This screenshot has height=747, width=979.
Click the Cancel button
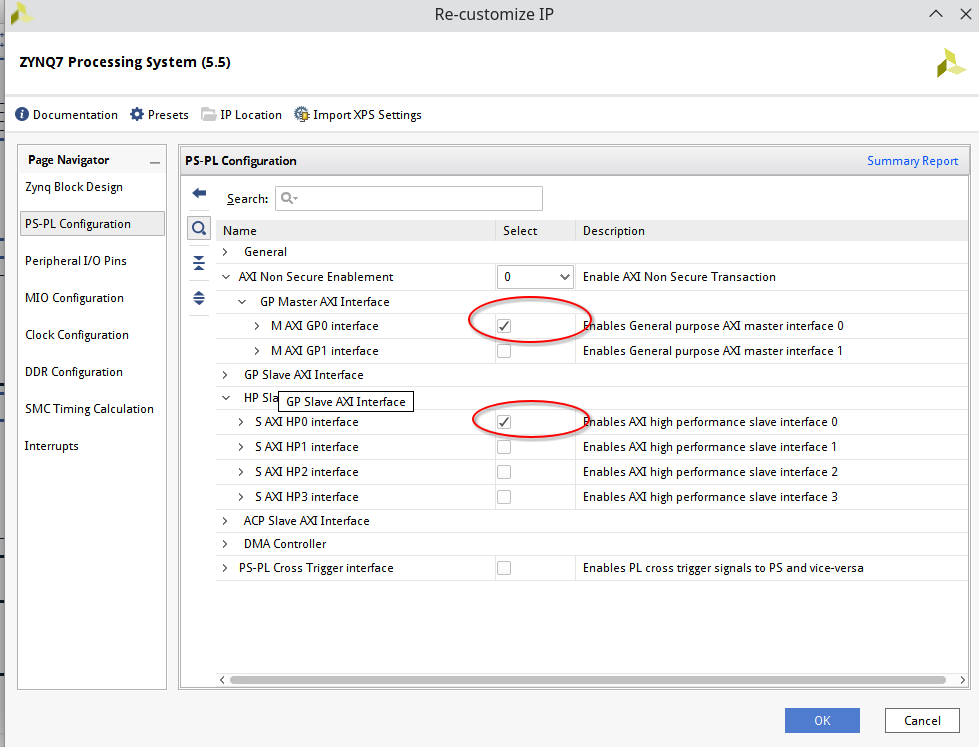tap(922, 720)
